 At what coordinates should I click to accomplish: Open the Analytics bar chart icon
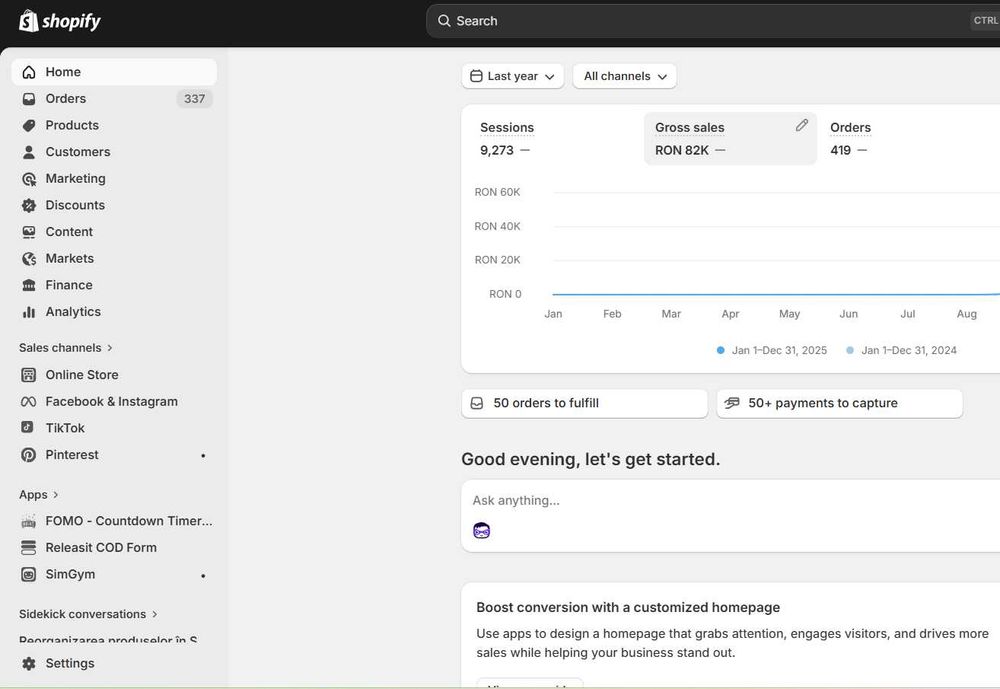pyautogui.click(x=28, y=312)
